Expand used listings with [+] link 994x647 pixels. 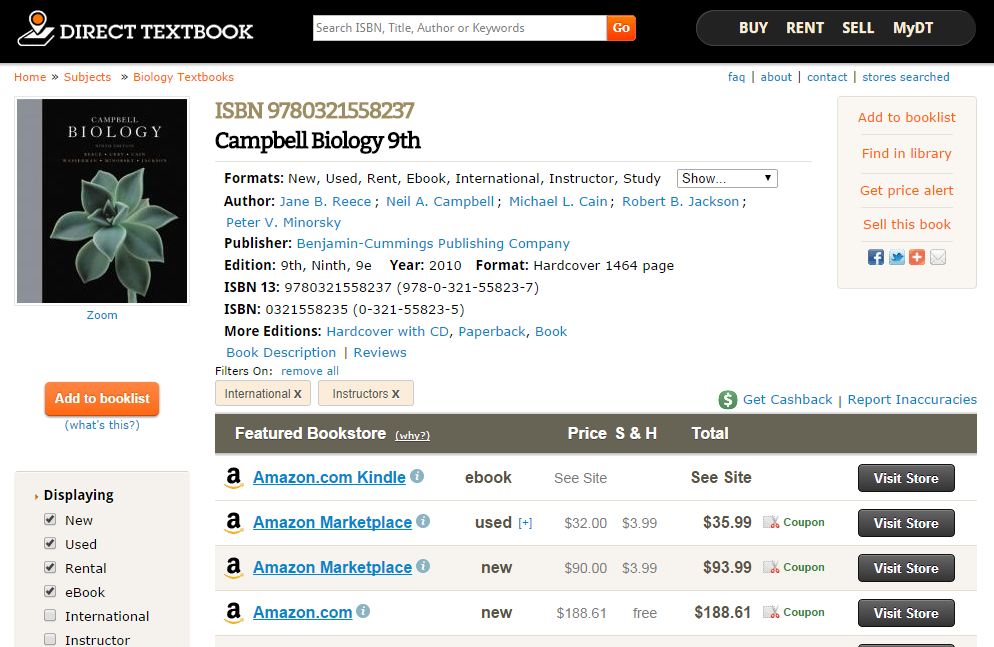click(x=525, y=523)
